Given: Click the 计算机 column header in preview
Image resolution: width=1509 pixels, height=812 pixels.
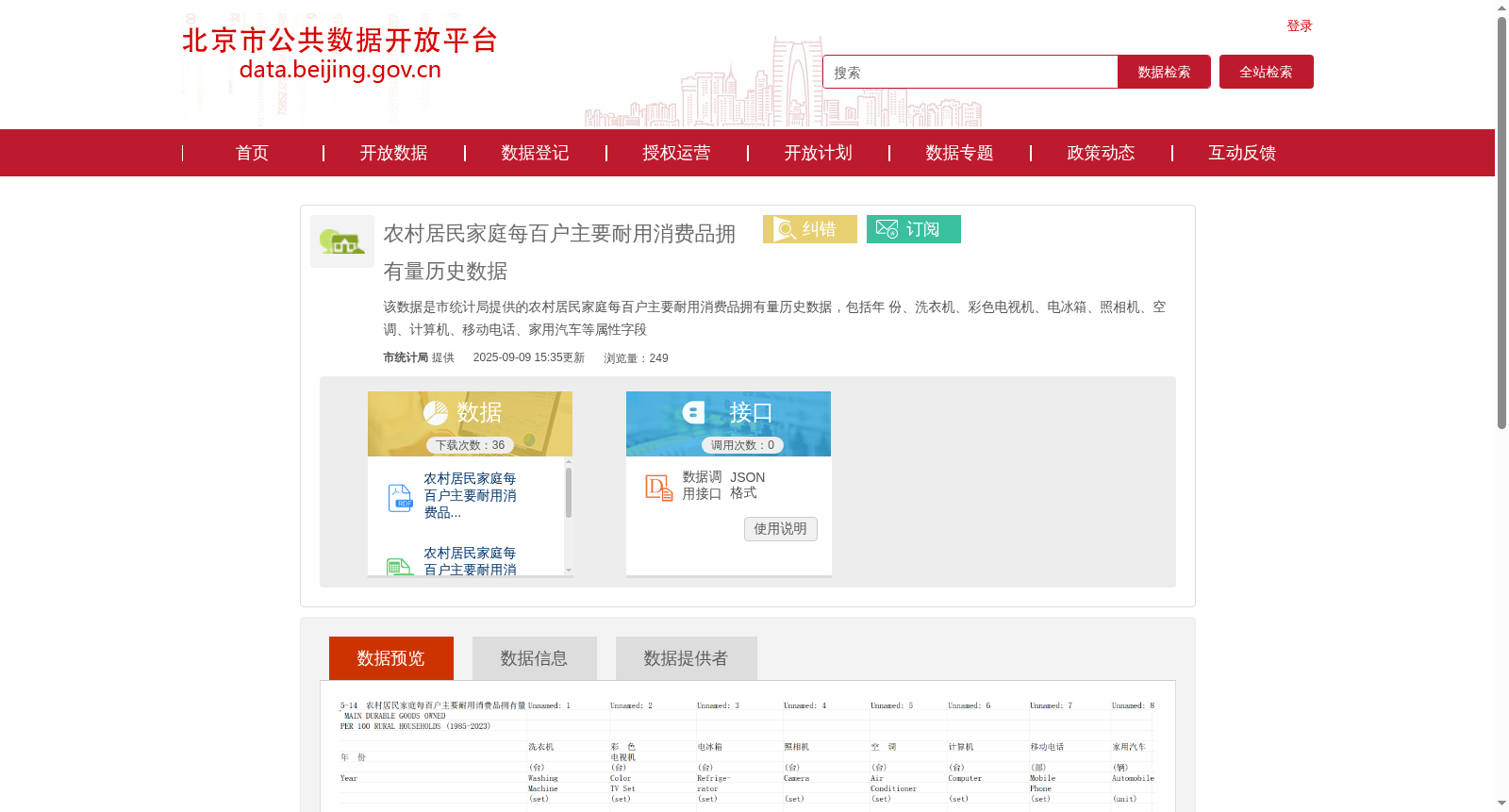Looking at the screenshot, I should (x=961, y=747).
